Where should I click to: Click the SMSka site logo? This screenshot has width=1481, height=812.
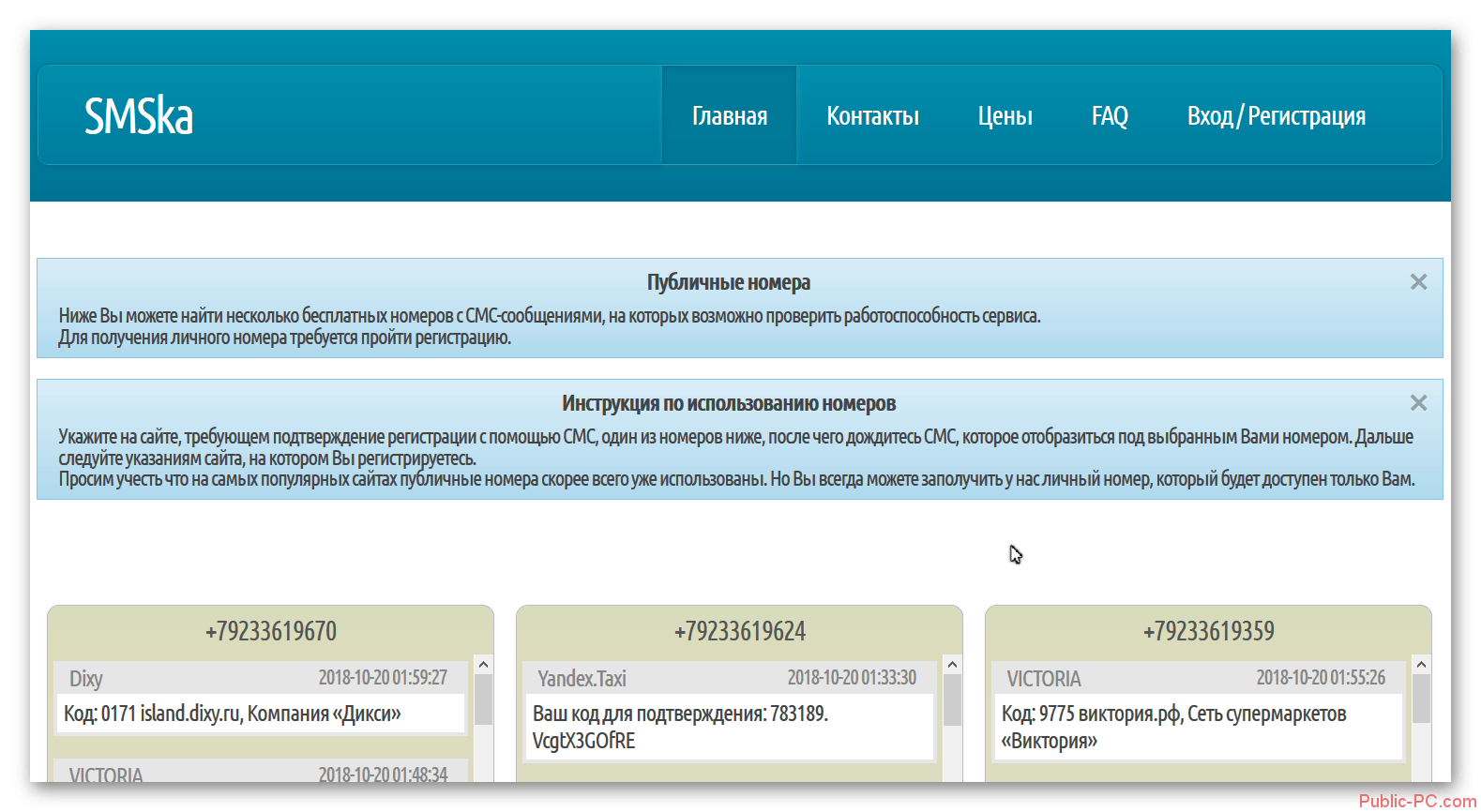139,116
